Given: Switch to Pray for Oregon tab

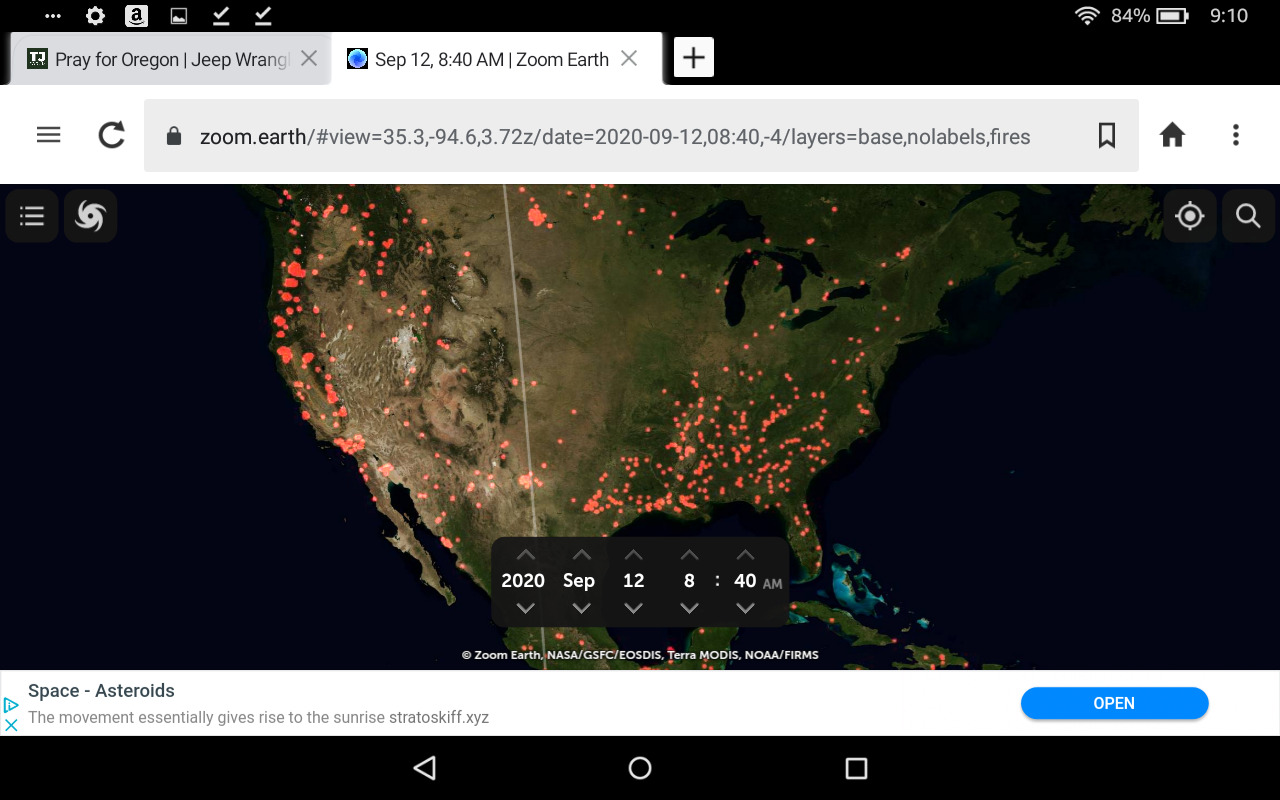Looking at the screenshot, I should (160, 59).
